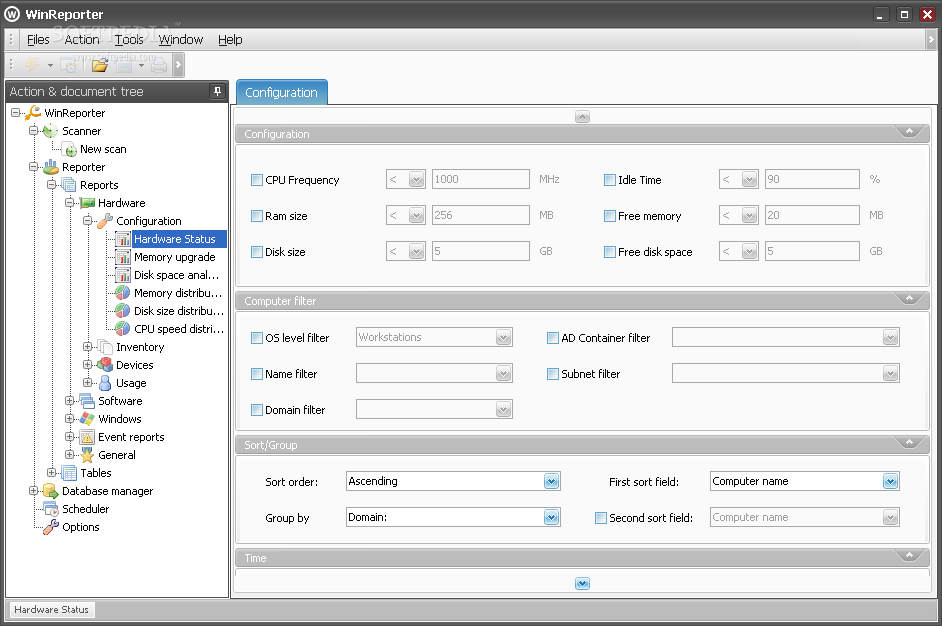The width and height of the screenshot is (942, 626).
Task: Enable the OS level filter checkbox
Action: 257,338
